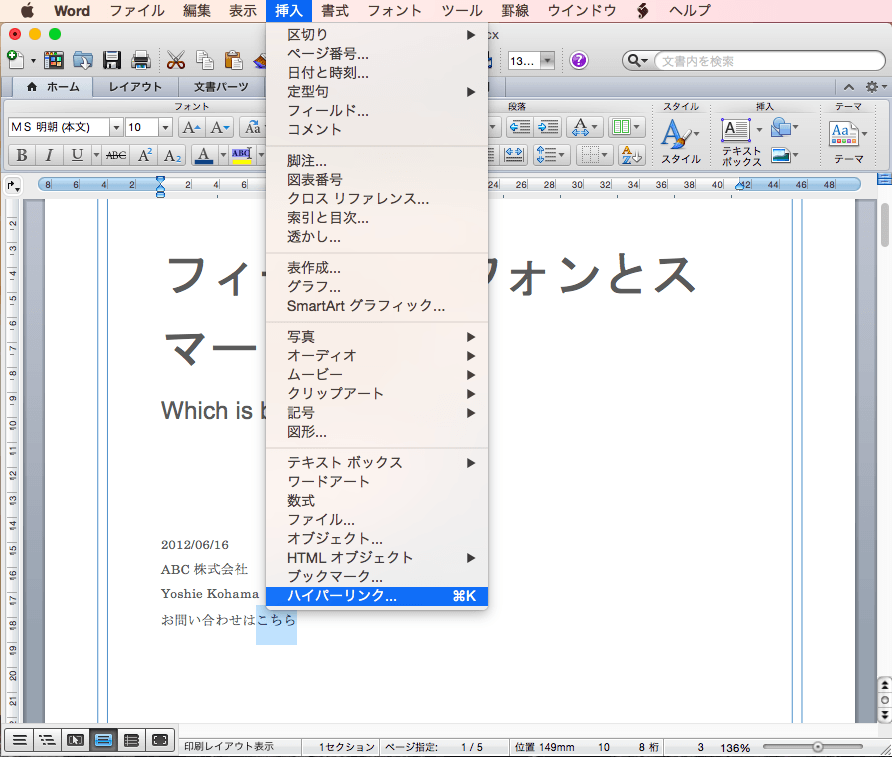Image resolution: width=892 pixels, height=757 pixels.
Task: Toggle Bold formatting
Action: [x=22, y=155]
